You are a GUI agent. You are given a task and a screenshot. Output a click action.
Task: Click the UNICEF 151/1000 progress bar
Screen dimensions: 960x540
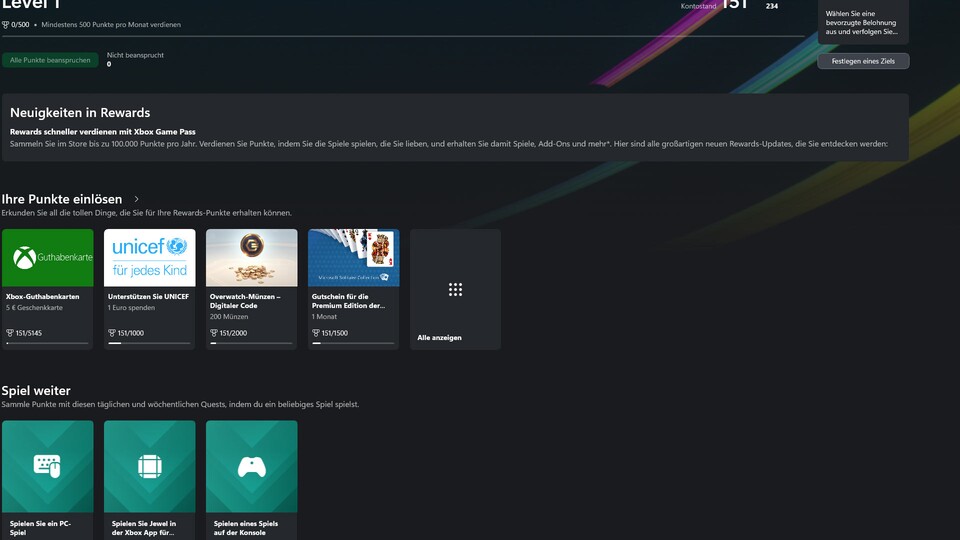point(149,343)
